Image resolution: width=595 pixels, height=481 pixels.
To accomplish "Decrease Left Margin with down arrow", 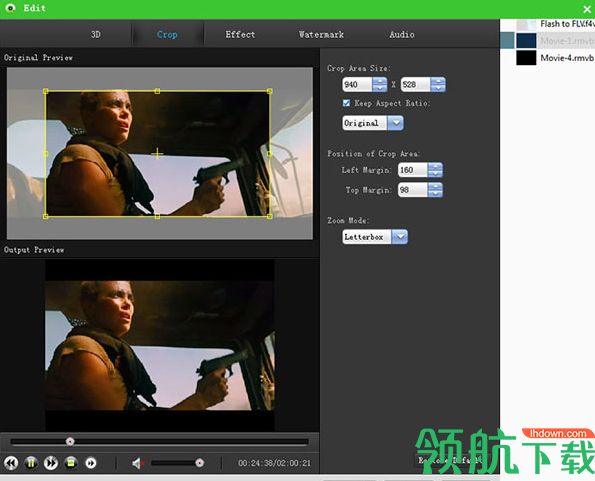I will coord(435,174).
